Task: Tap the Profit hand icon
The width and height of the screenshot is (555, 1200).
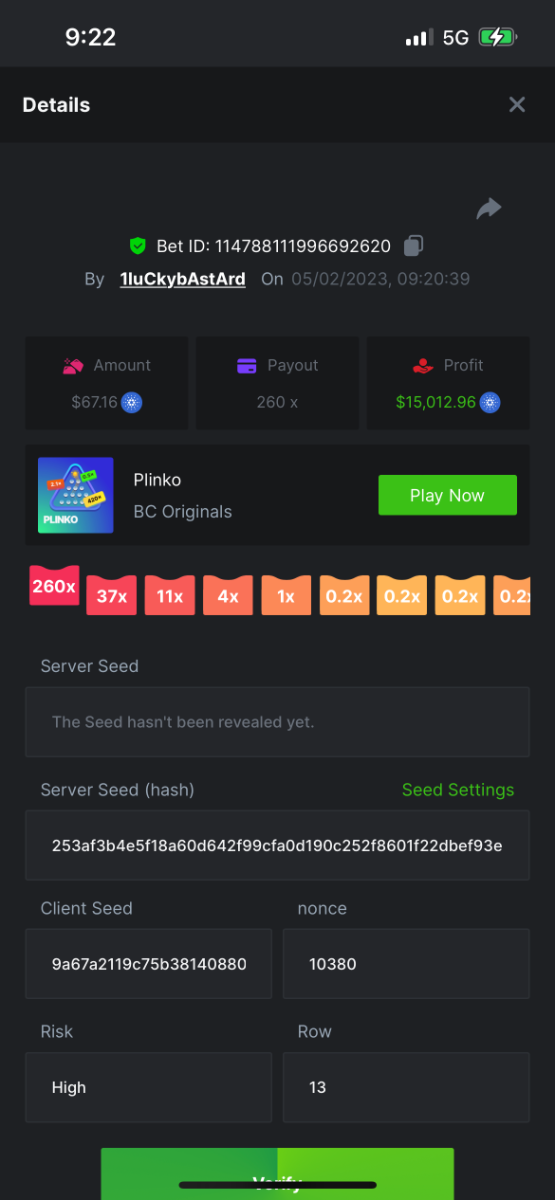Action: [x=423, y=366]
